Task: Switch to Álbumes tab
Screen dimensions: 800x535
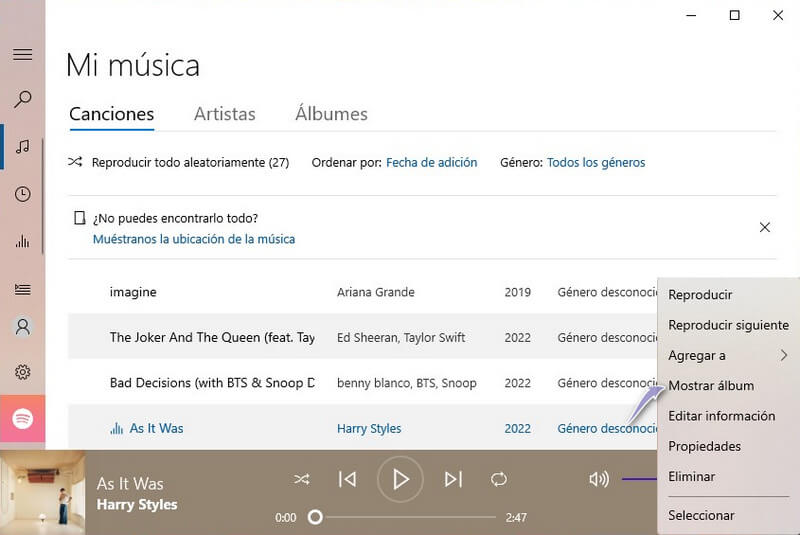Action: tap(331, 113)
